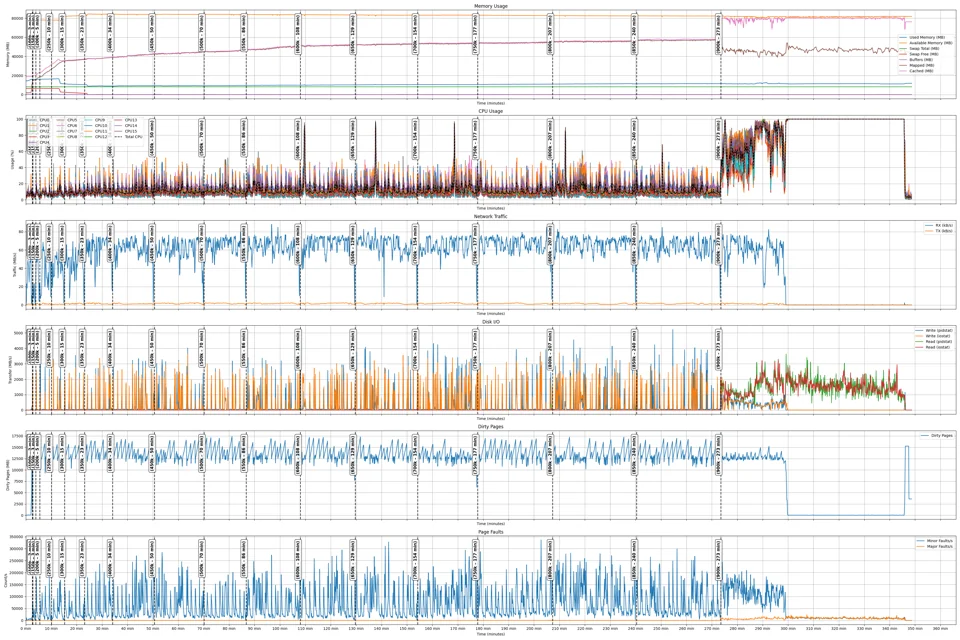Screen dimensions: 960x640
Task: Click the 750k - 177 min marker in Disk I/O chart
Action: pyautogui.click(x=475, y=350)
